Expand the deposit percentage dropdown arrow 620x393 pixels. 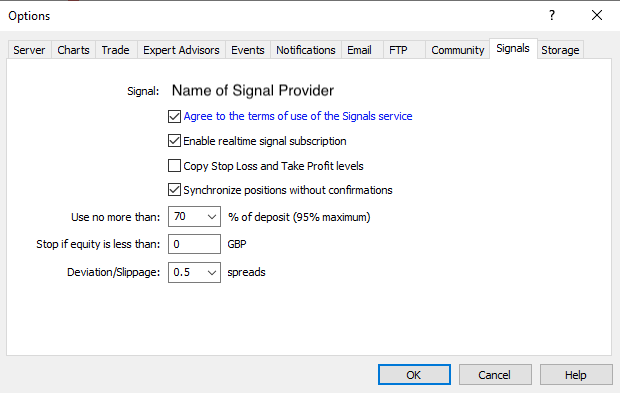(x=212, y=217)
